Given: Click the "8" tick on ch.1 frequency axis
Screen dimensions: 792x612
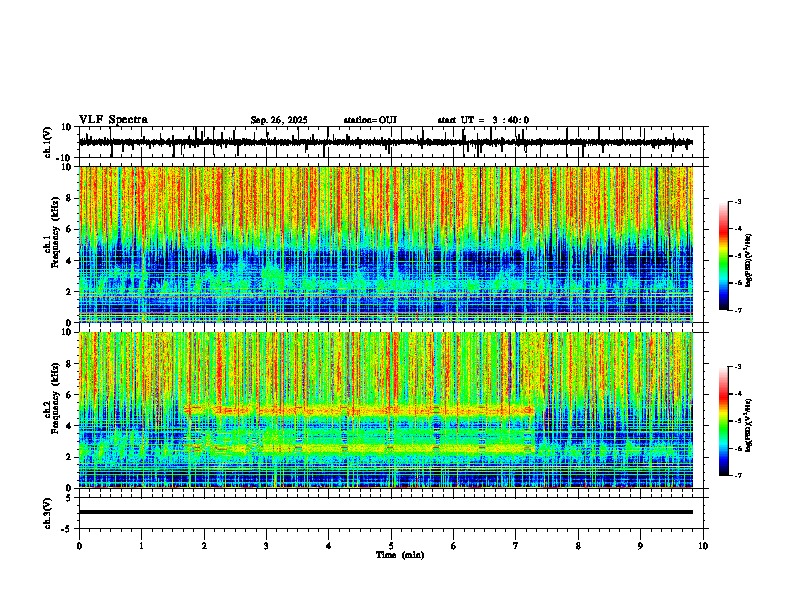Looking at the screenshot, I should 70,198.
